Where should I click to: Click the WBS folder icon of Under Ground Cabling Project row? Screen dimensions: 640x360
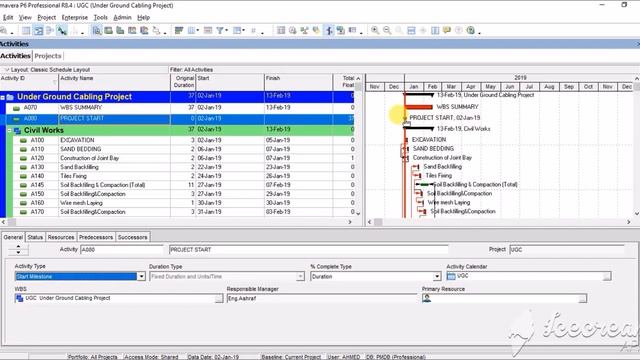tap(10, 97)
